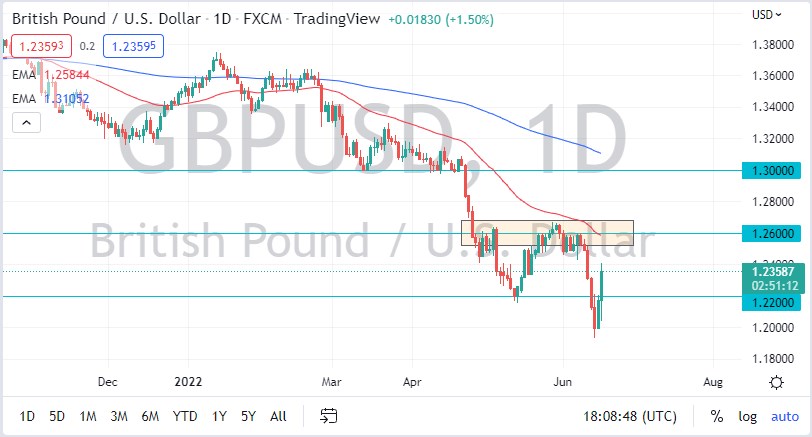Screen dimensions: 812x437
Task: Show the 5Y time range
Action: 248,416
